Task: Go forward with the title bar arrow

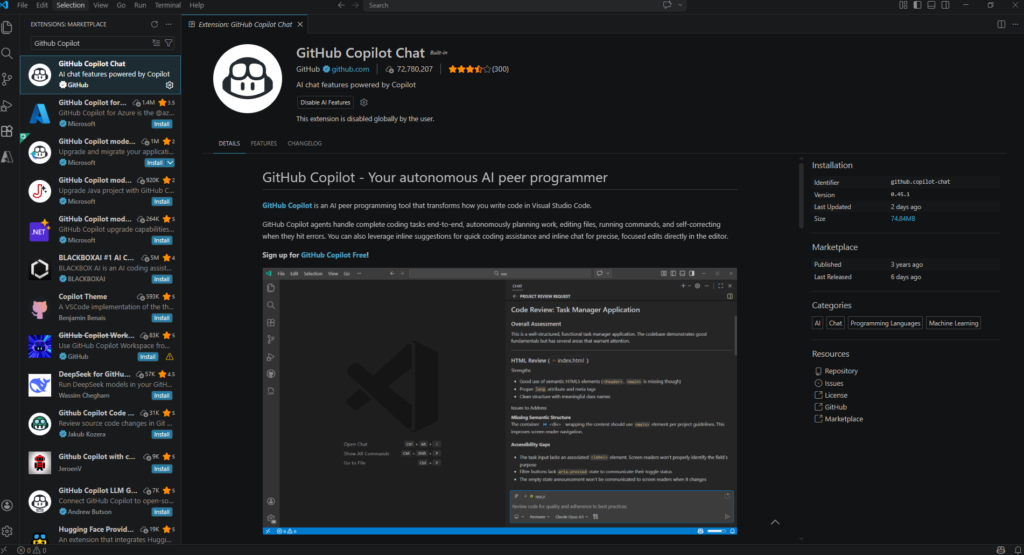Action: [355, 5]
